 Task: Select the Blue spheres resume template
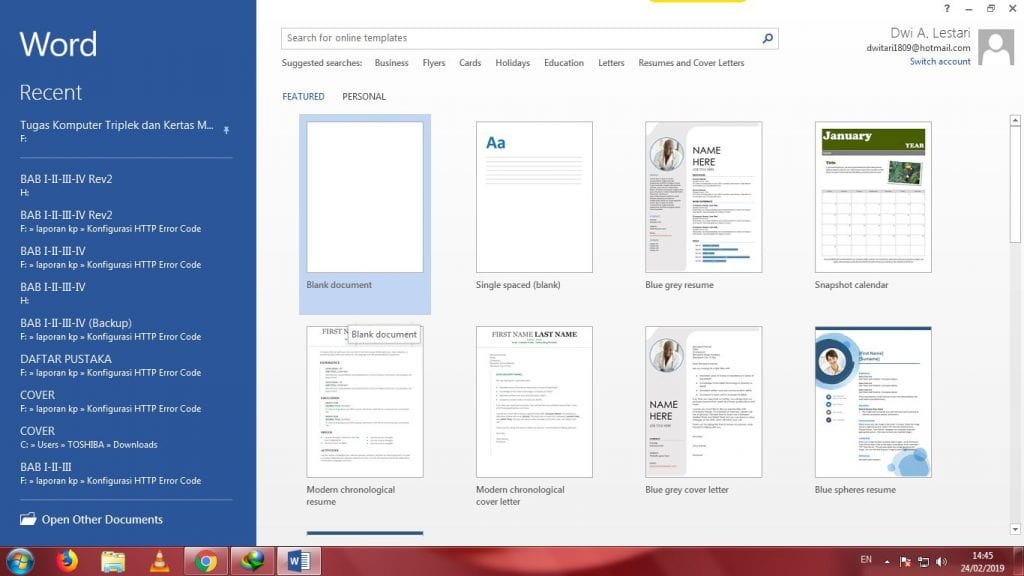873,402
